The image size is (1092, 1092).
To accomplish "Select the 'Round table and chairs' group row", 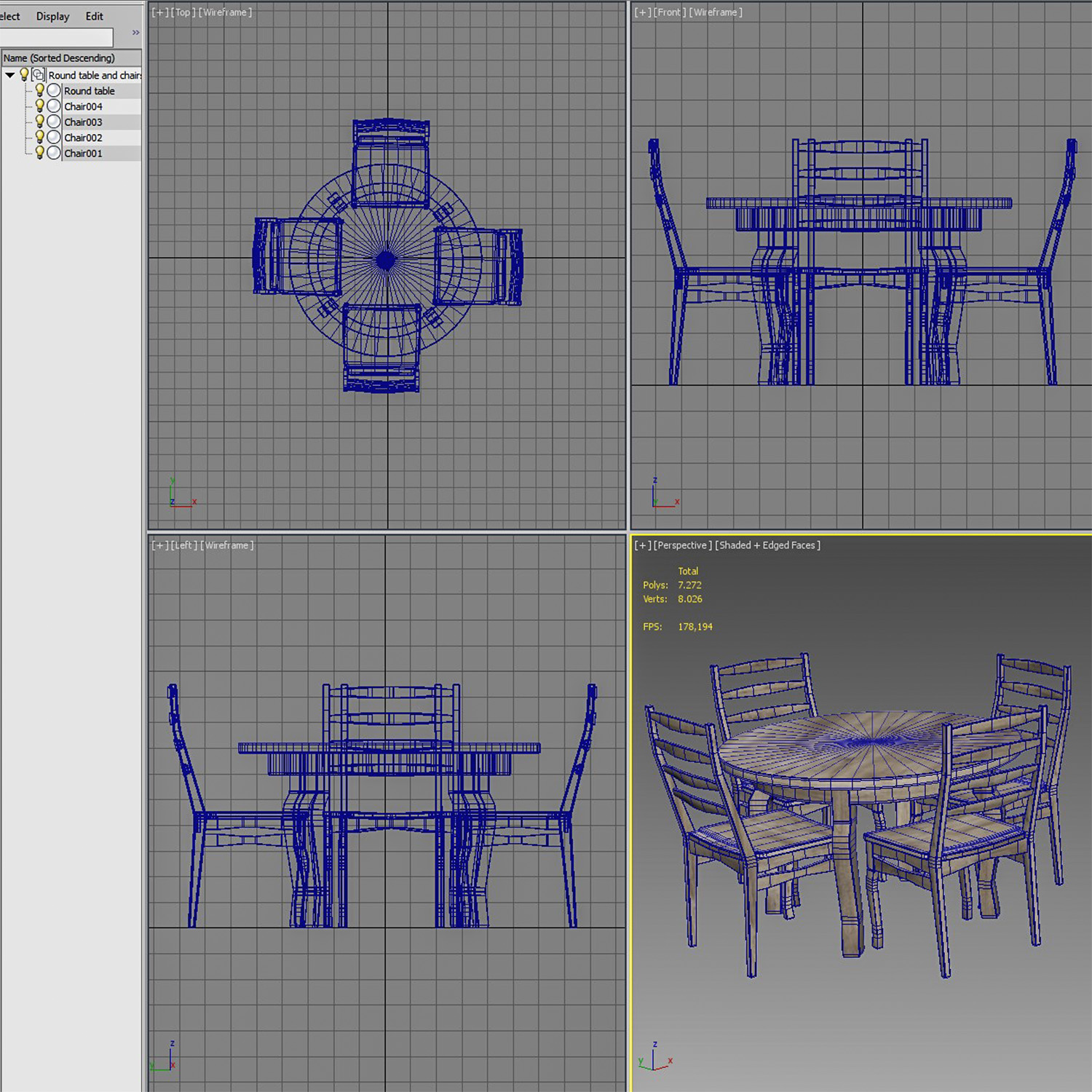I will 95,75.
